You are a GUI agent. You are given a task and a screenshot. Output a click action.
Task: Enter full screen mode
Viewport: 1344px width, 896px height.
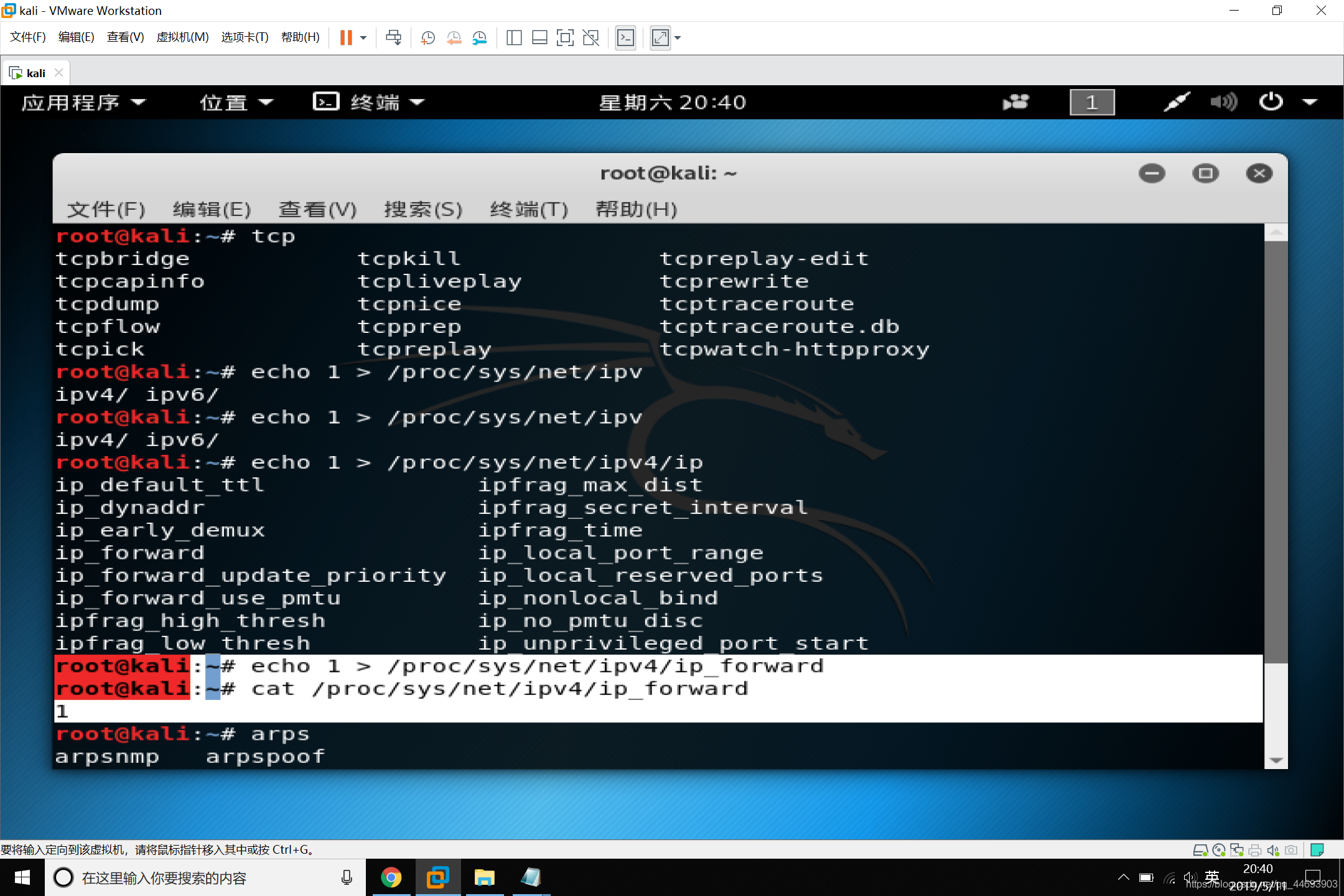click(x=565, y=38)
